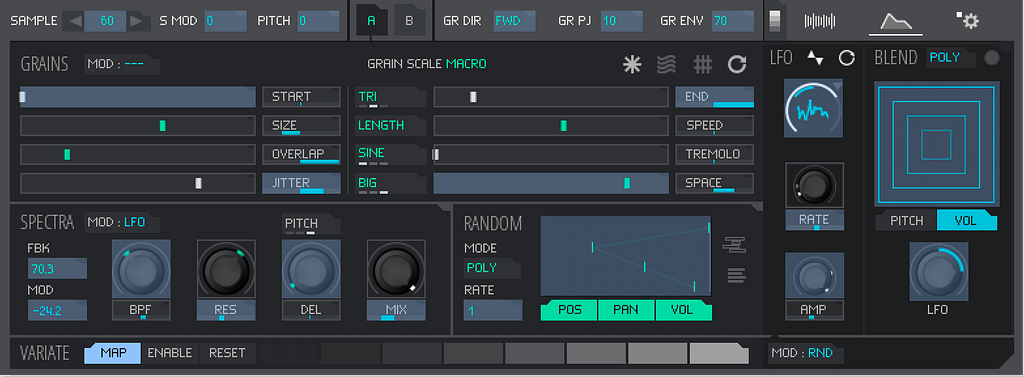The height and width of the screenshot is (377, 1024).
Task: Click the Blend LFO knob
Action: [938, 271]
